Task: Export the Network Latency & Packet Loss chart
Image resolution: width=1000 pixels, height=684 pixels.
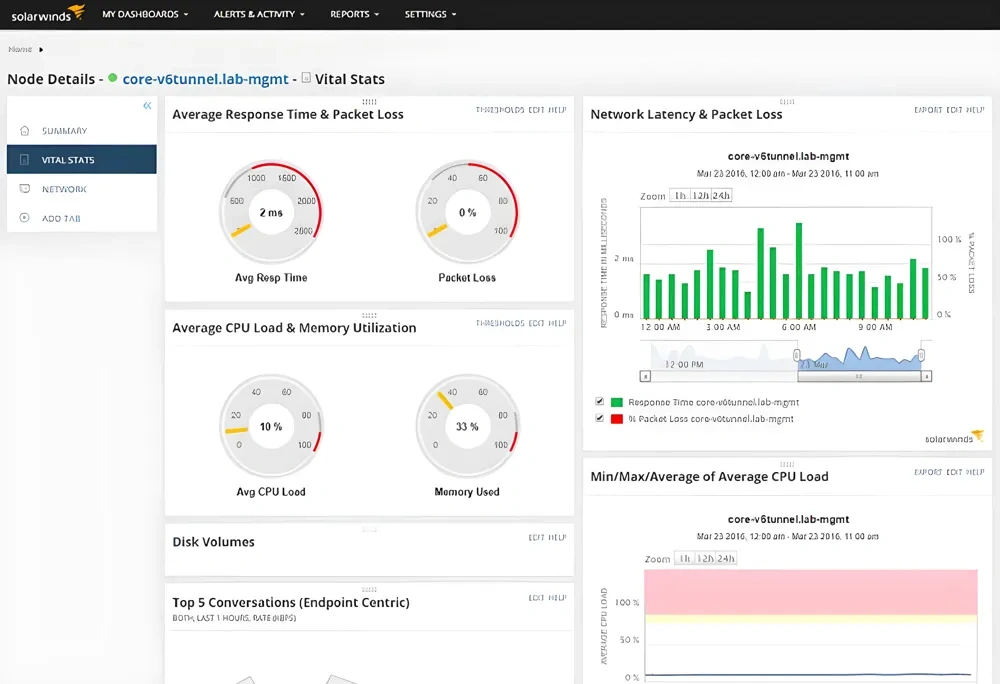Action: [928, 110]
